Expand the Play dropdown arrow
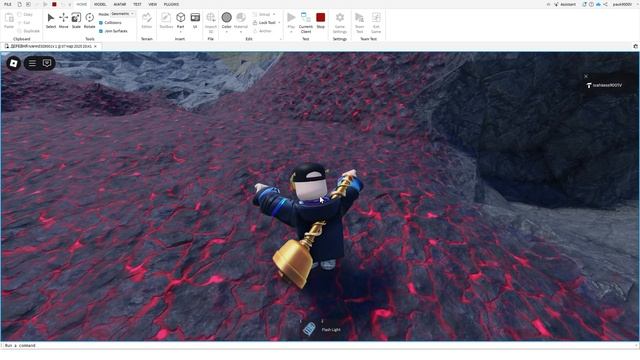The height and width of the screenshot is (360, 640). (291, 32)
